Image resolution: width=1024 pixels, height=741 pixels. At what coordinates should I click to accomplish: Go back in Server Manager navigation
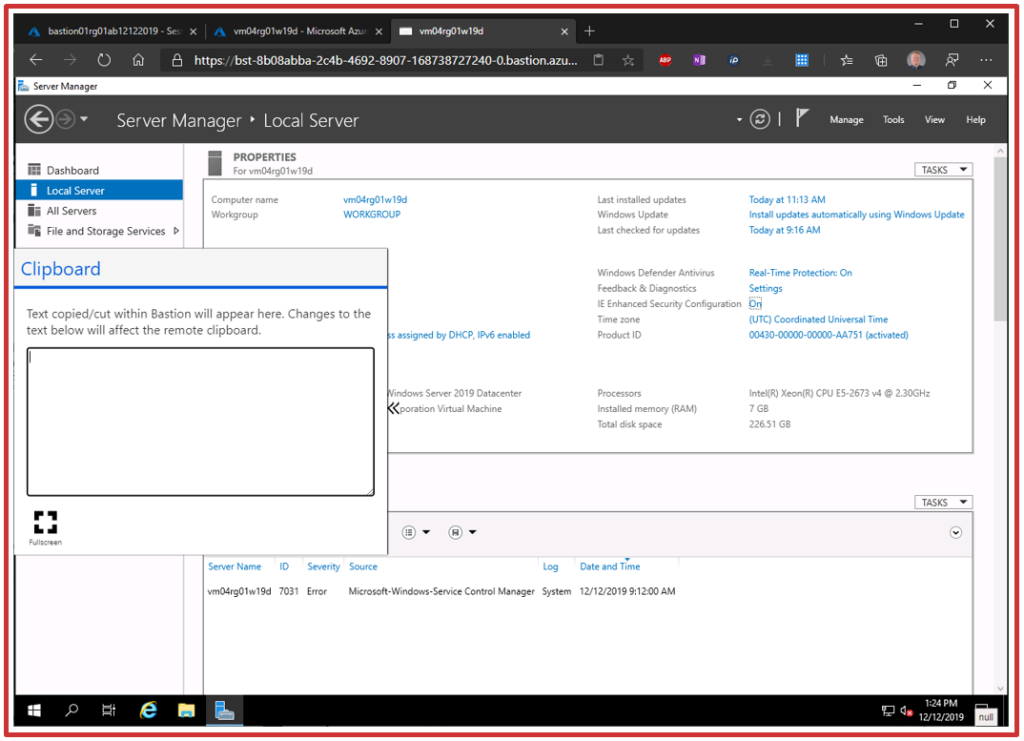tap(39, 120)
